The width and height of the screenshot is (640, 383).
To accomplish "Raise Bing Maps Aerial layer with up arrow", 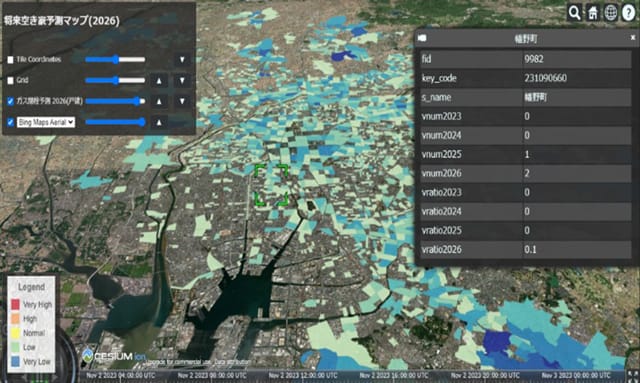I will pyautogui.click(x=159, y=122).
